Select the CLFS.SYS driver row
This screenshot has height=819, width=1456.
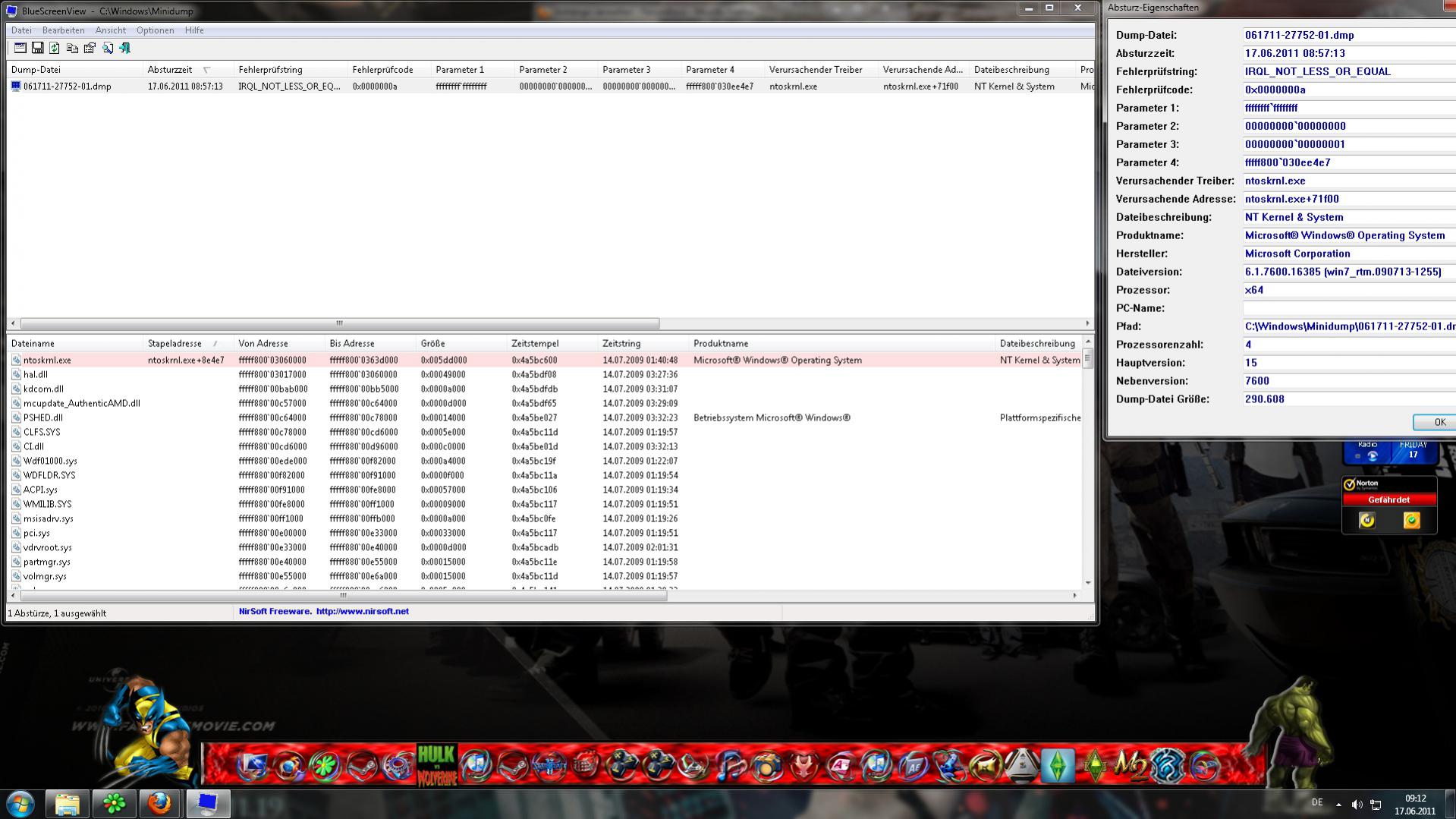pyautogui.click(x=545, y=433)
